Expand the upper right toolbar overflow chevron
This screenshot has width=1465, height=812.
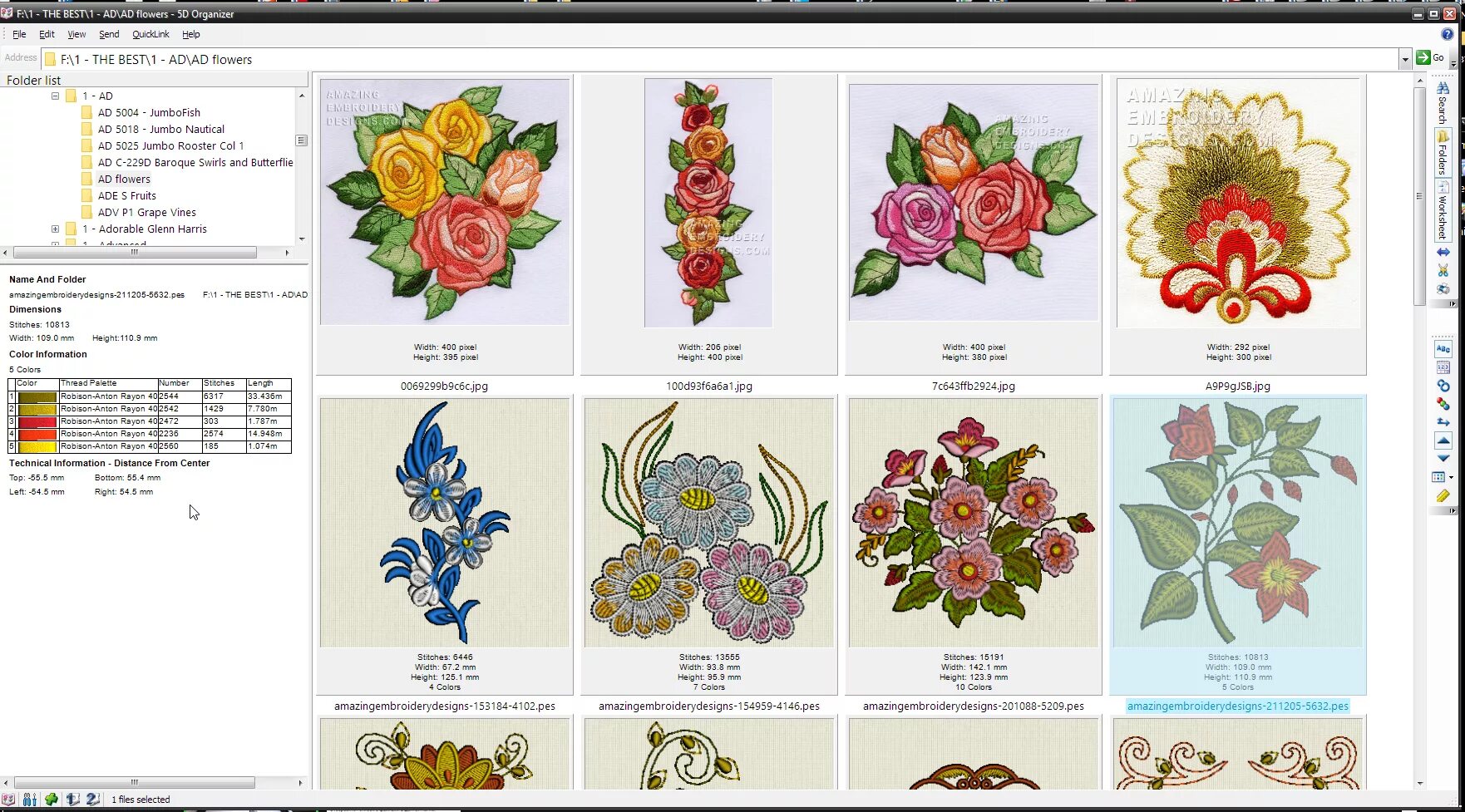[x=1453, y=304]
